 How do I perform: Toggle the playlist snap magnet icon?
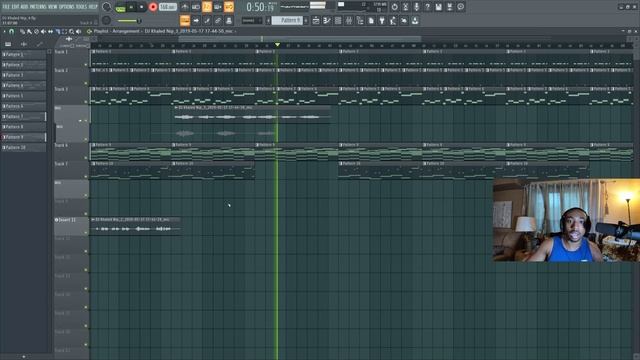point(11,31)
